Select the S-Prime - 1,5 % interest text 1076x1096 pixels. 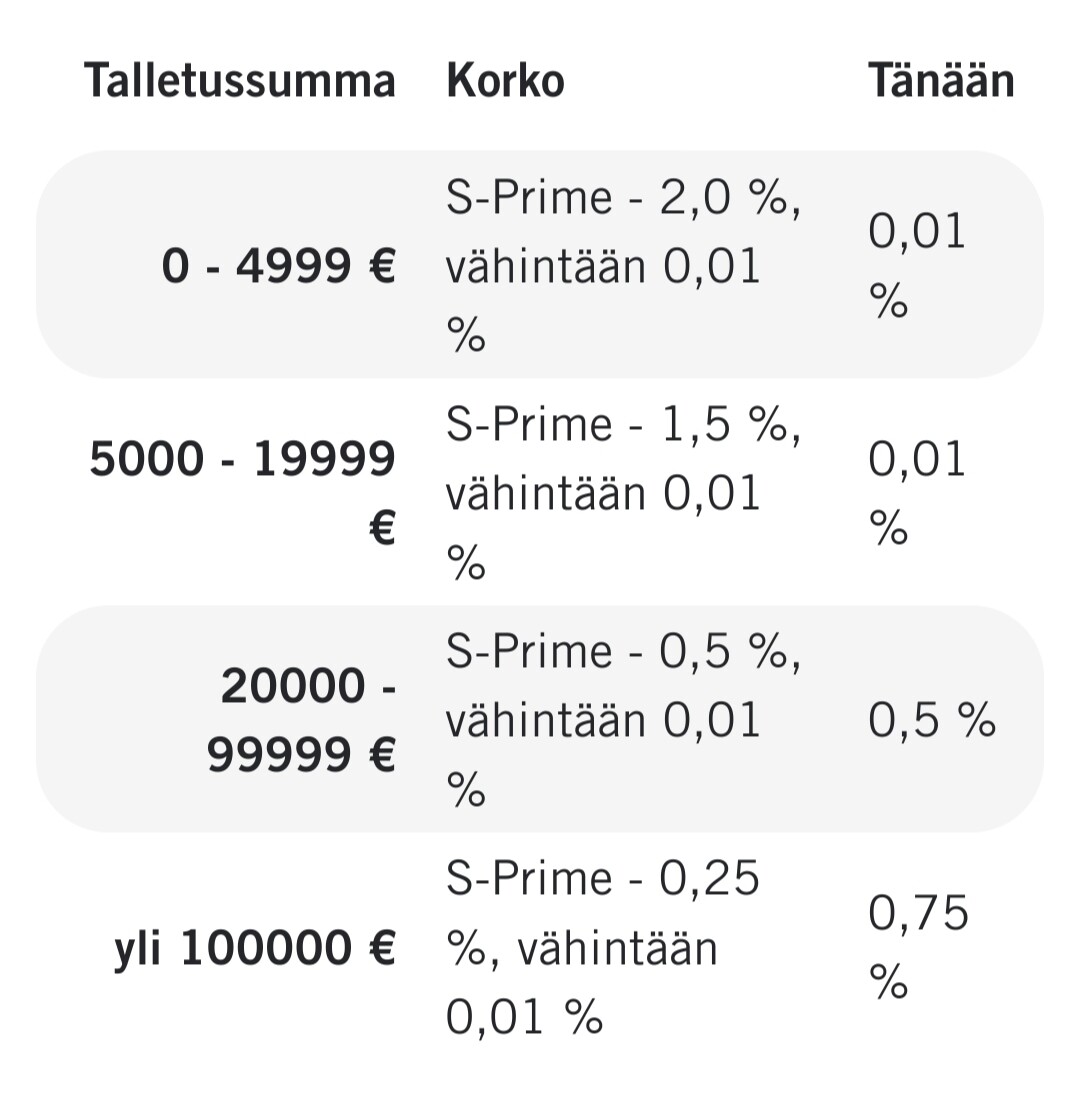click(623, 426)
